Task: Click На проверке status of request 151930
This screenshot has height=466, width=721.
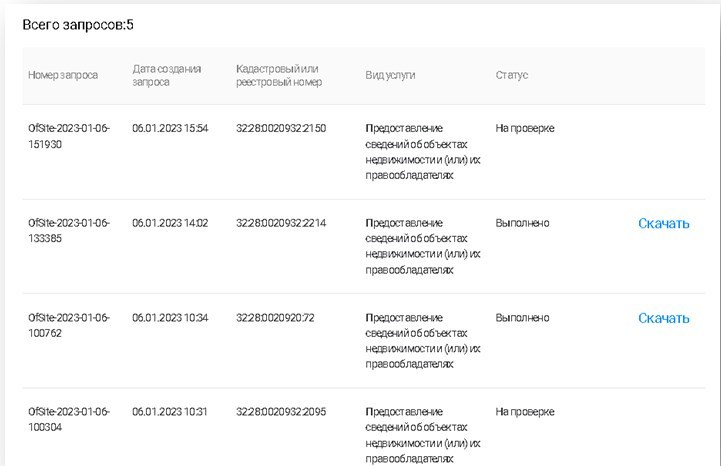Action: coord(525,128)
